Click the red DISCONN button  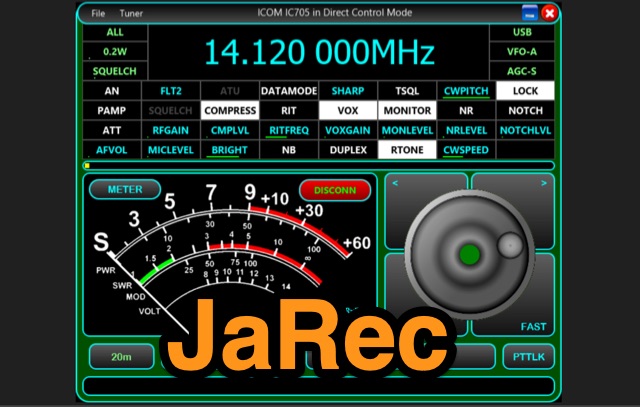[x=335, y=189]
